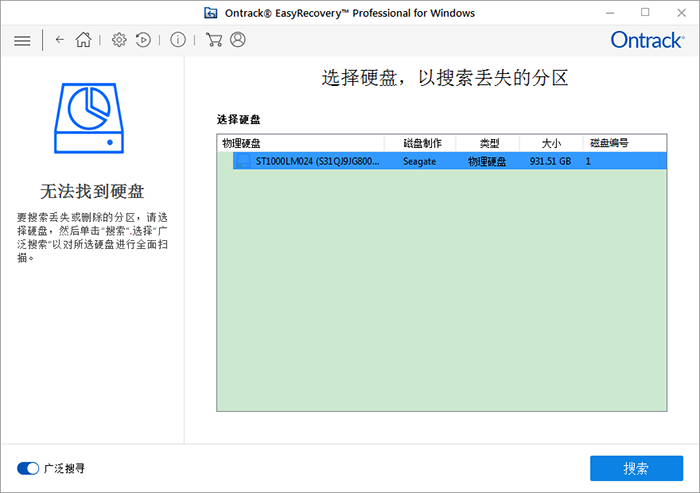Click the disk icon in ST1000LM024 row
This screenshot has width=700, height=493.
(243, 161)
